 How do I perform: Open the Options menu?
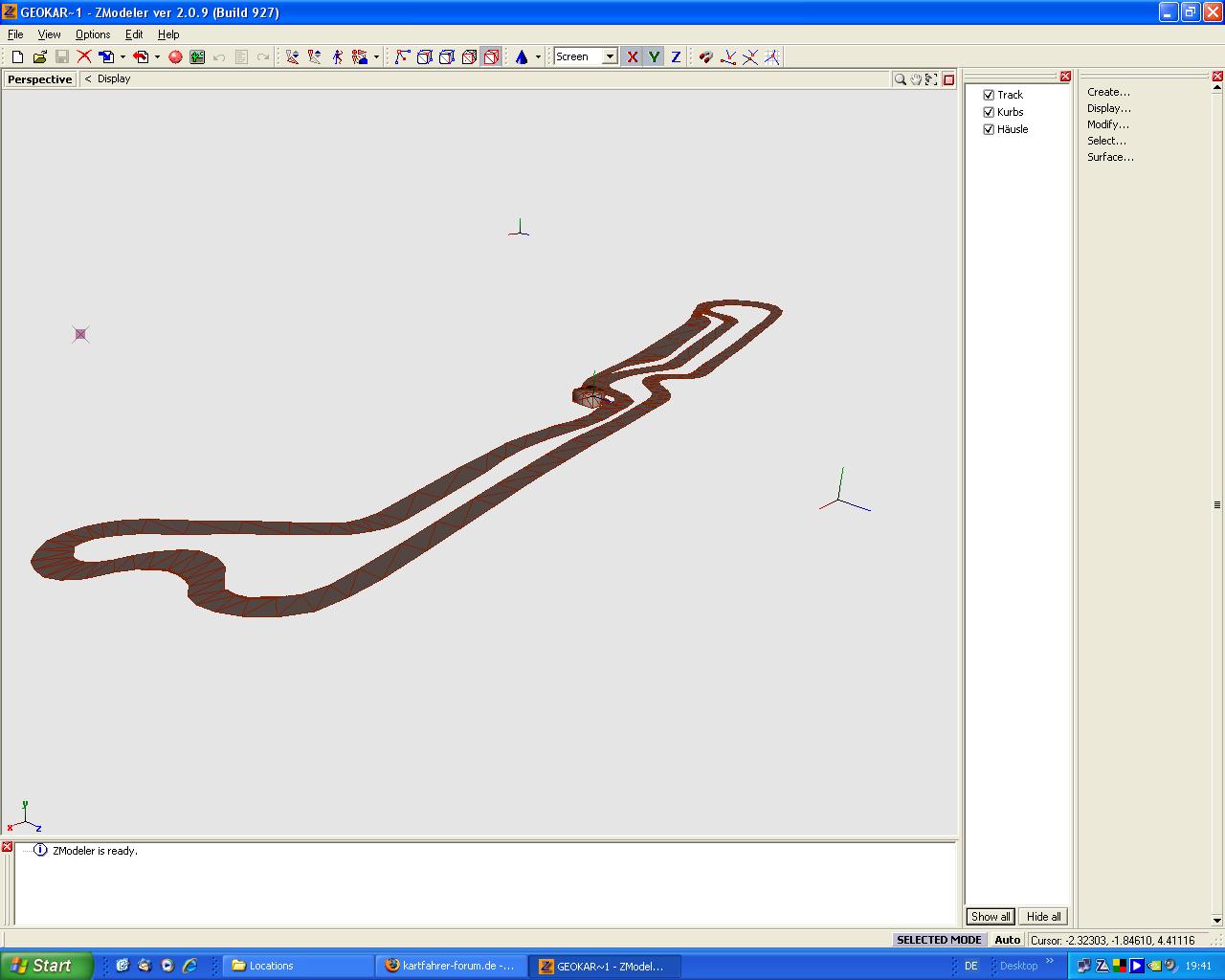point(93,34)
